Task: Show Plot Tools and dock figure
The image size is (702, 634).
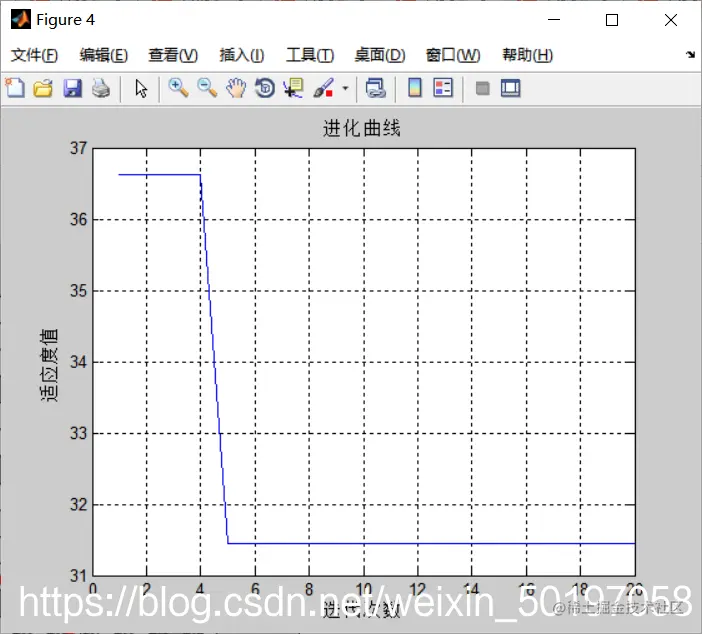Action: (510, 88)
